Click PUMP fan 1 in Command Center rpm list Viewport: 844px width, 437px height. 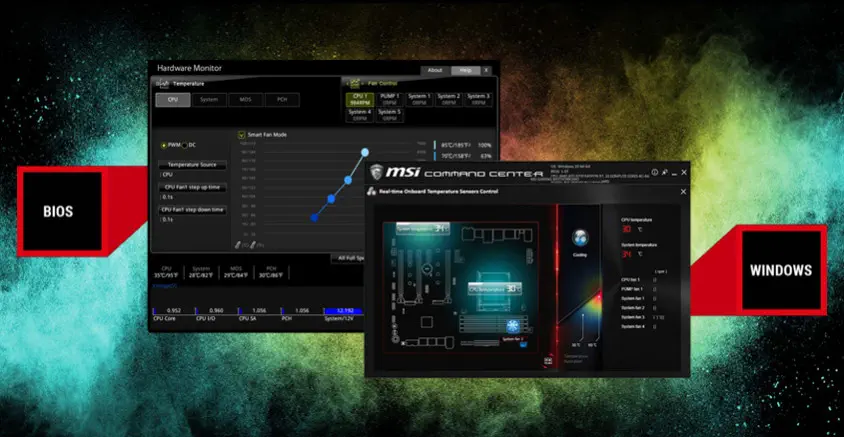click(633, 289)
